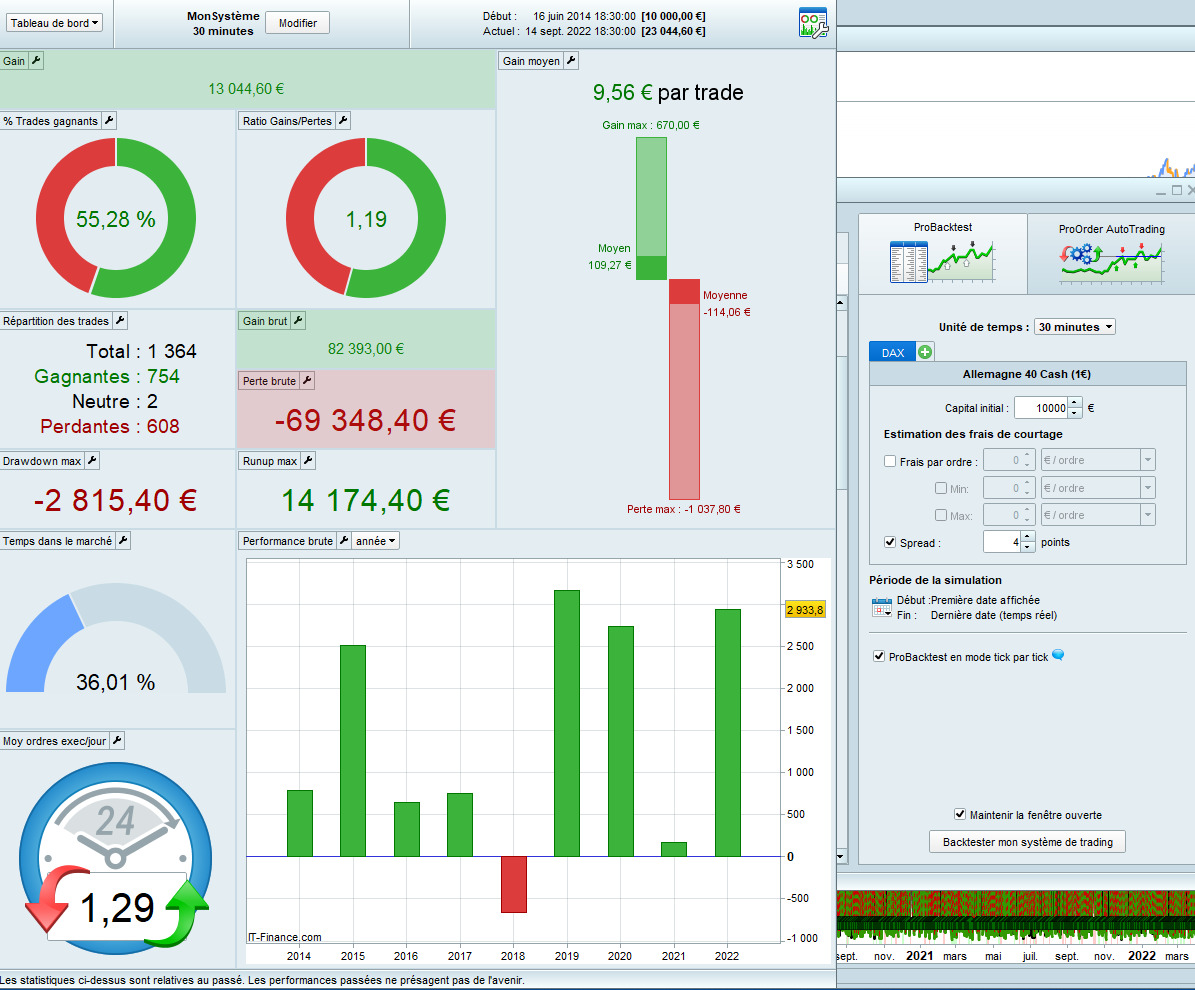Open Répartition des trades wrench settings
This screenshot has height=990, width=1195.
[x=120, y=321]
